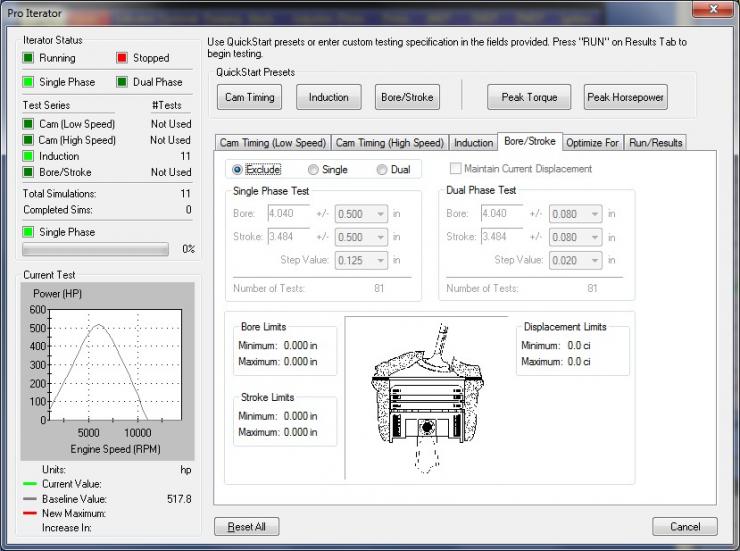Open the Induction tab

pyautogui.click(x=473, y=142)
